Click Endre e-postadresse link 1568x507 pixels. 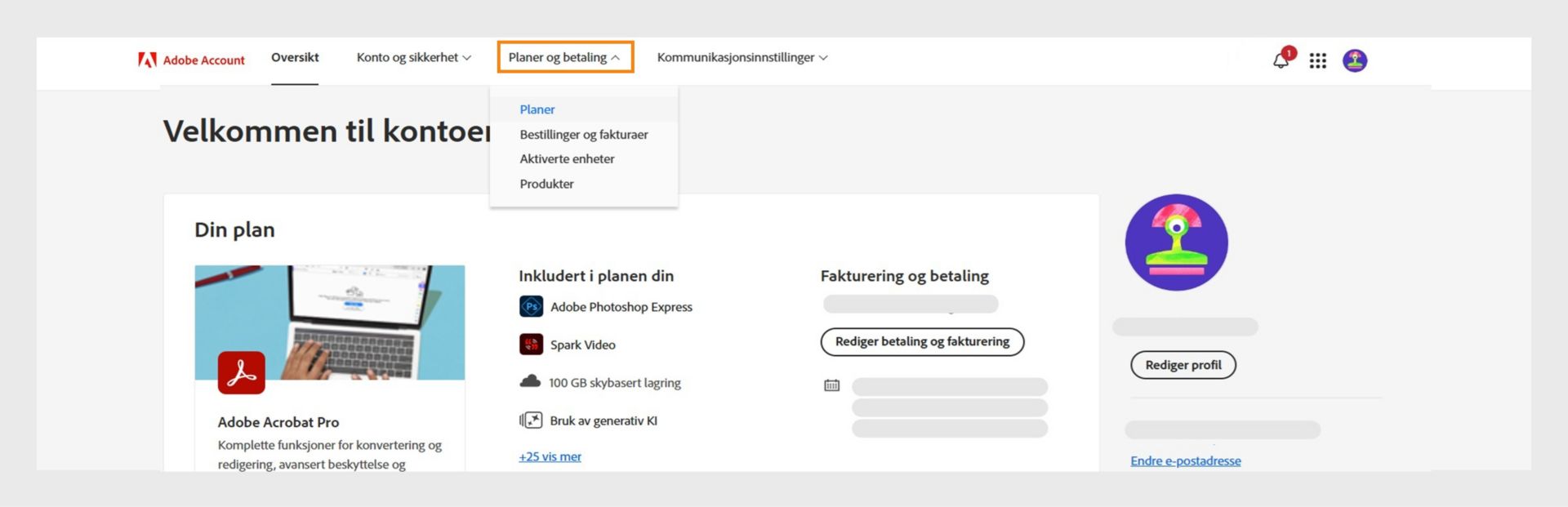point(1186,460)
